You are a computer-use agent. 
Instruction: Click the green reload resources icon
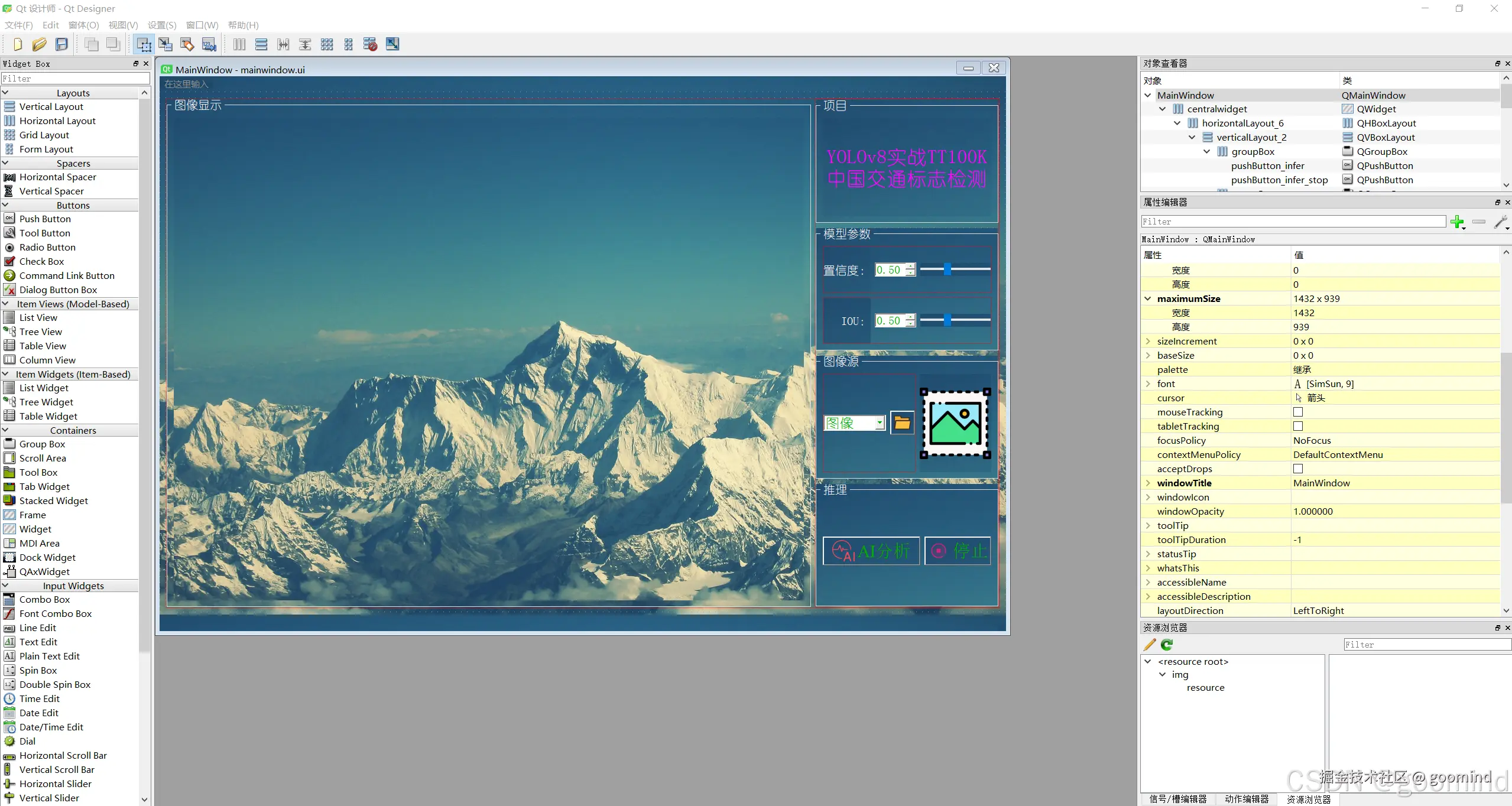(1167, 645)
